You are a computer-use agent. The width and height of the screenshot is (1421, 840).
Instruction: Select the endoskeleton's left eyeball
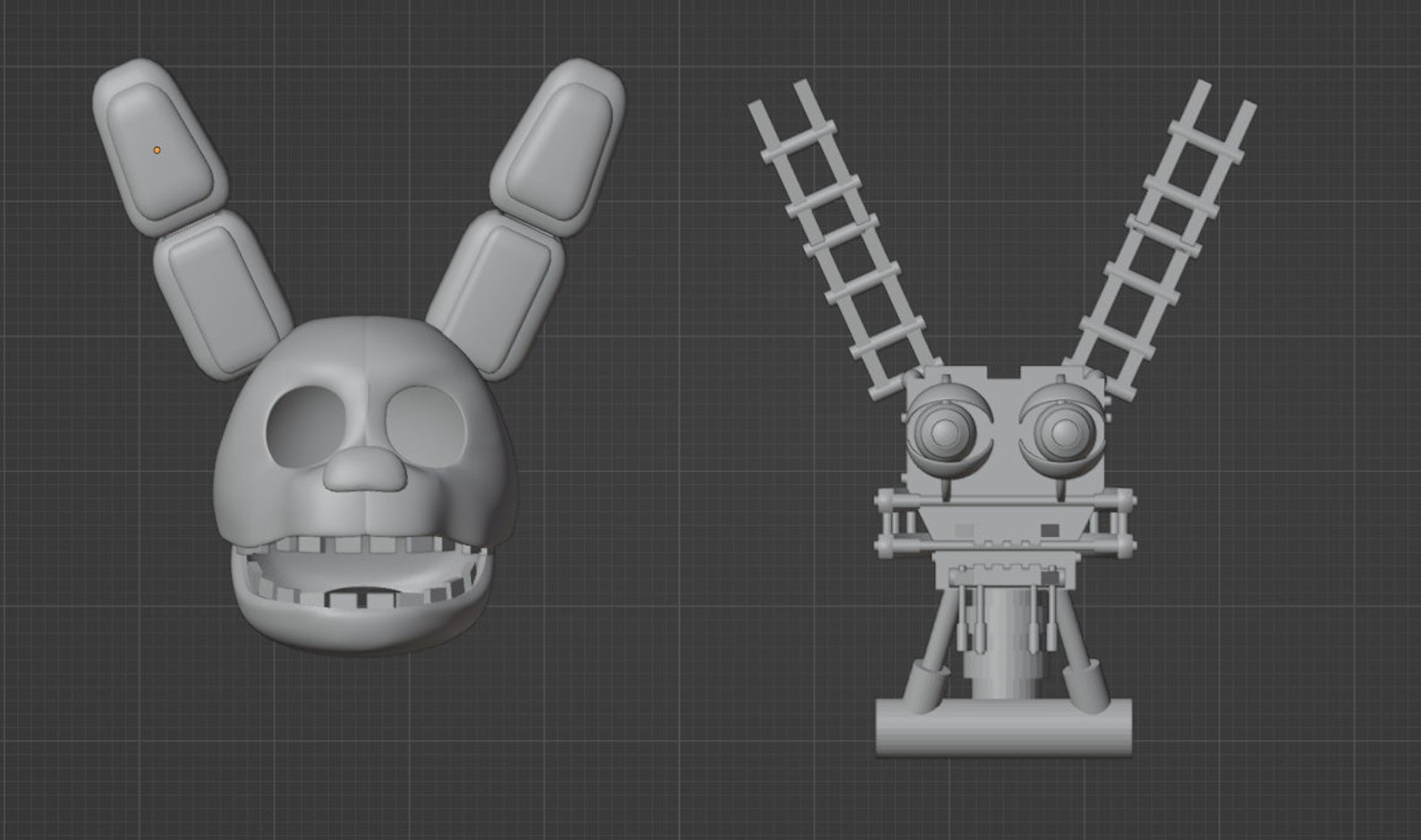945,433
